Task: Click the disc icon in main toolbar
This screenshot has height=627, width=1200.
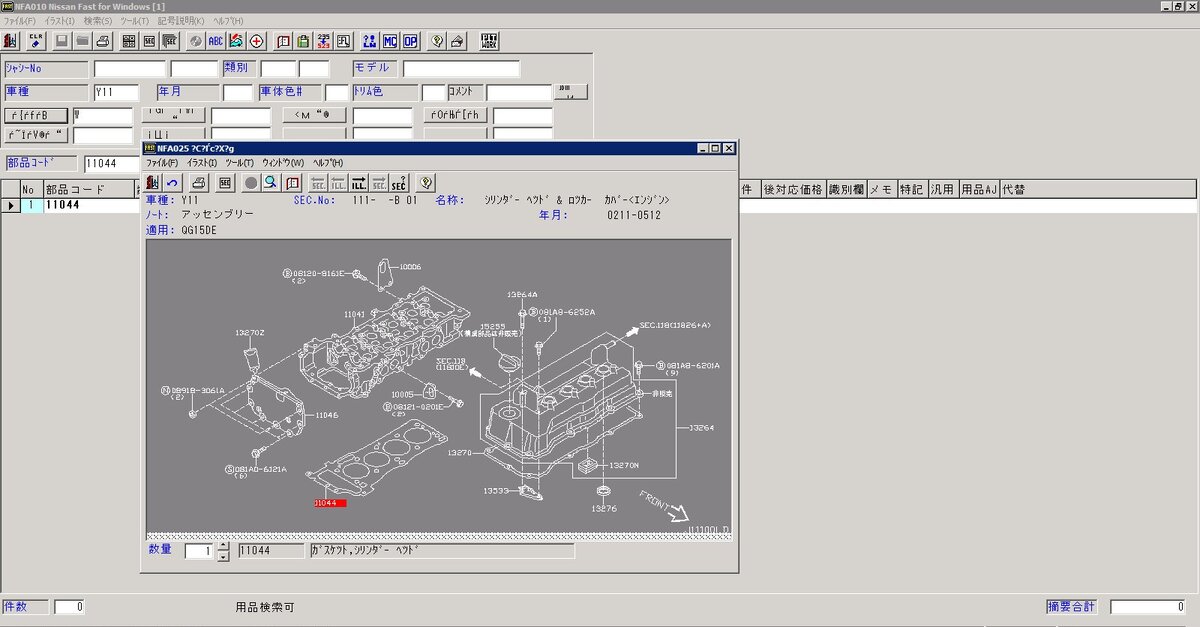Action: tap(195, 41)
